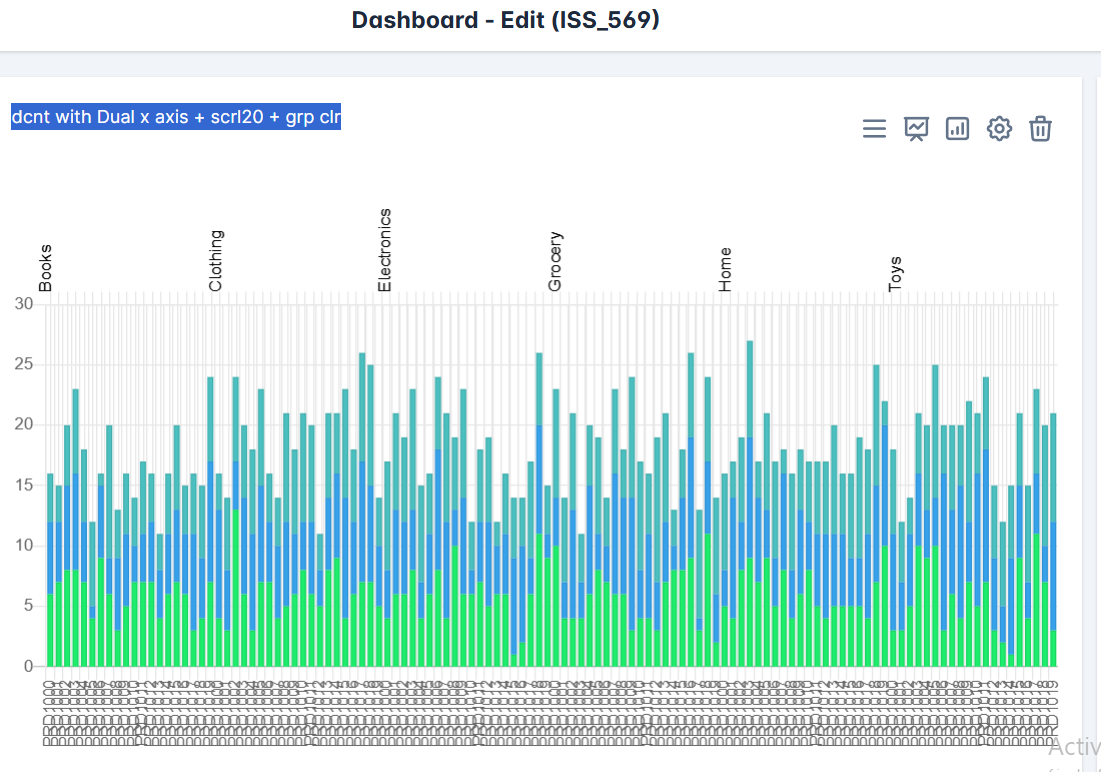
Task: Select the Books category axis label
Action: coord(45,267)
